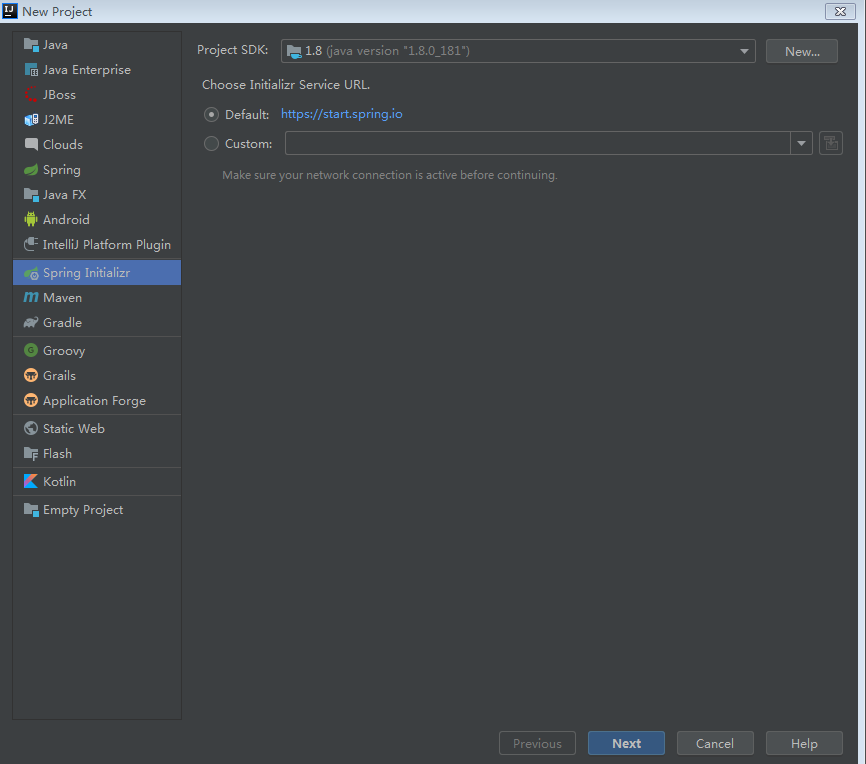866x764 pixels.
Task: Click the Application Forge icon
Action: click(x=31, y=401)
